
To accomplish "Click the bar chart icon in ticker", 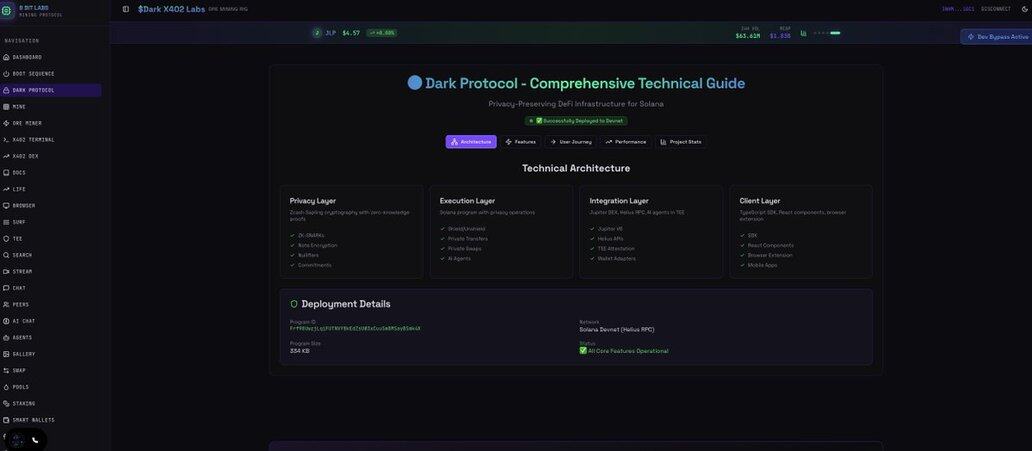I will pyautogui.click(x=803, y=33).
